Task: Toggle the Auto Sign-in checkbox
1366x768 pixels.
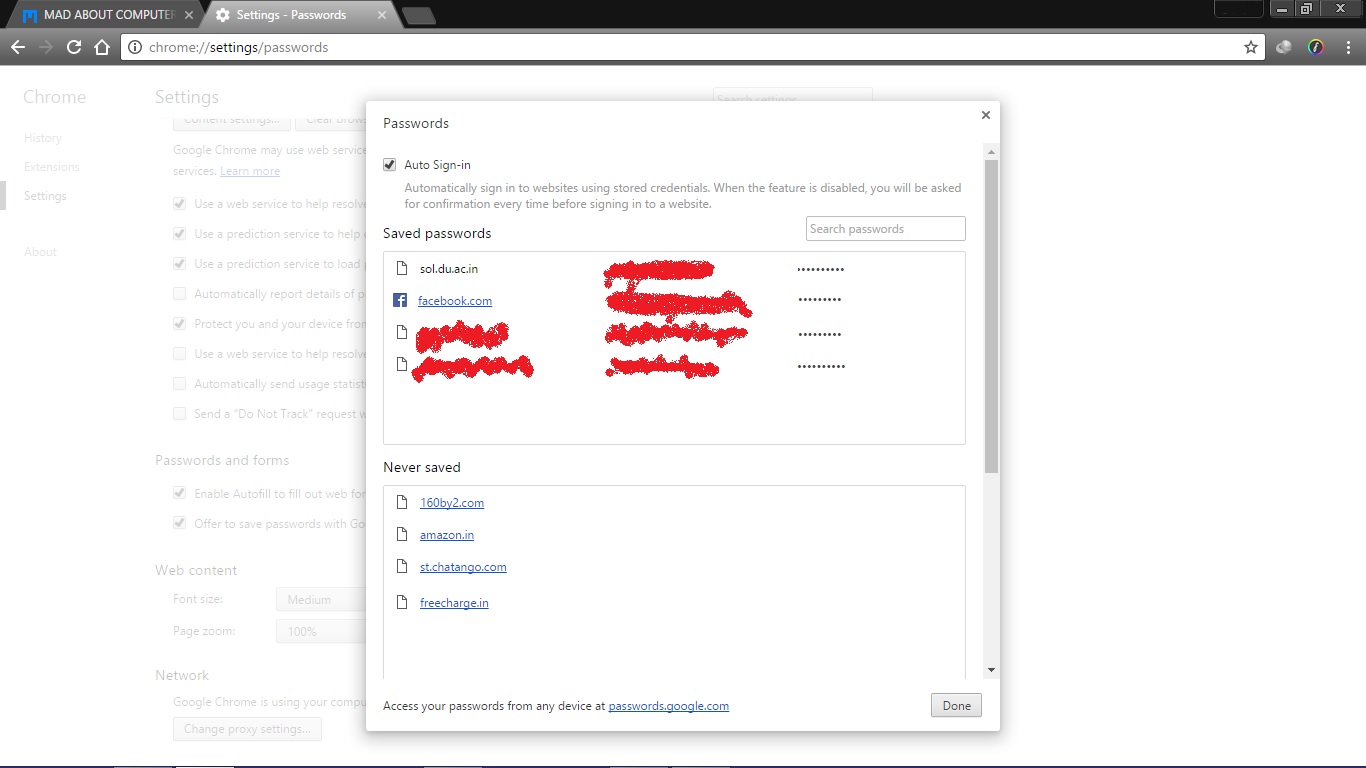Action: pyautogui.click(x=390, y=165)
